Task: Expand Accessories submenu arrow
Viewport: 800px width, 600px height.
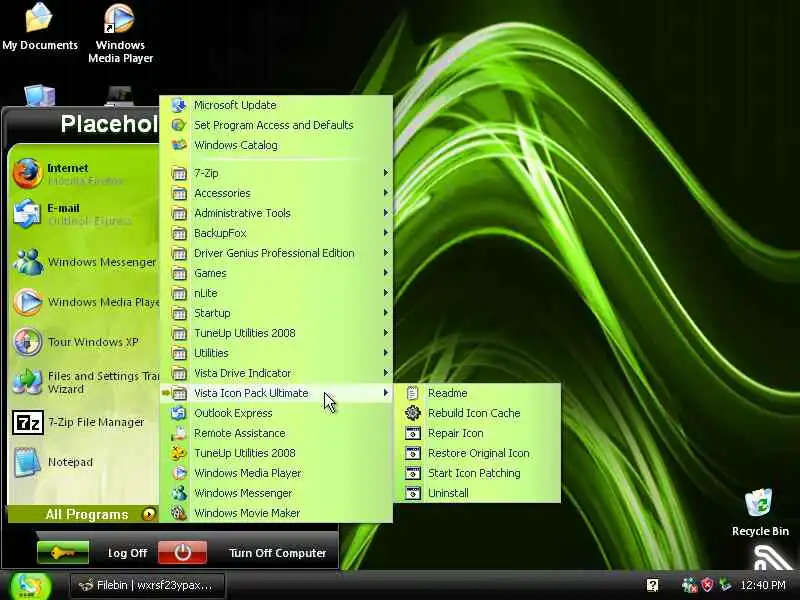Action: [386, 193]
